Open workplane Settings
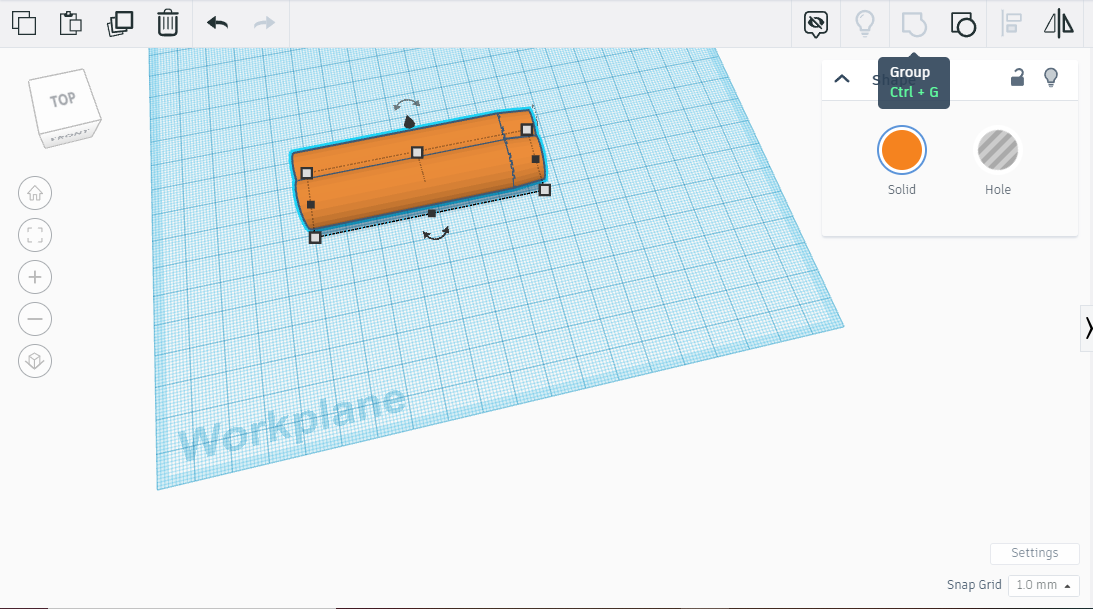This screenshot has width=1093, height=609. tap(1034, 553)
